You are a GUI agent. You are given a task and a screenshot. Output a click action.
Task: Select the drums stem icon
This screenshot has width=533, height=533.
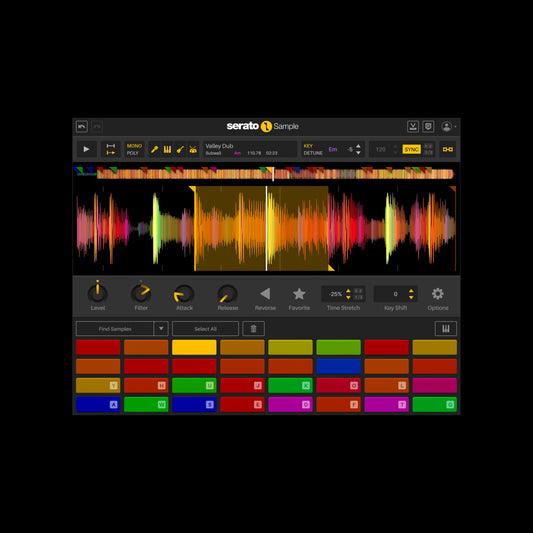click(193, 149)
